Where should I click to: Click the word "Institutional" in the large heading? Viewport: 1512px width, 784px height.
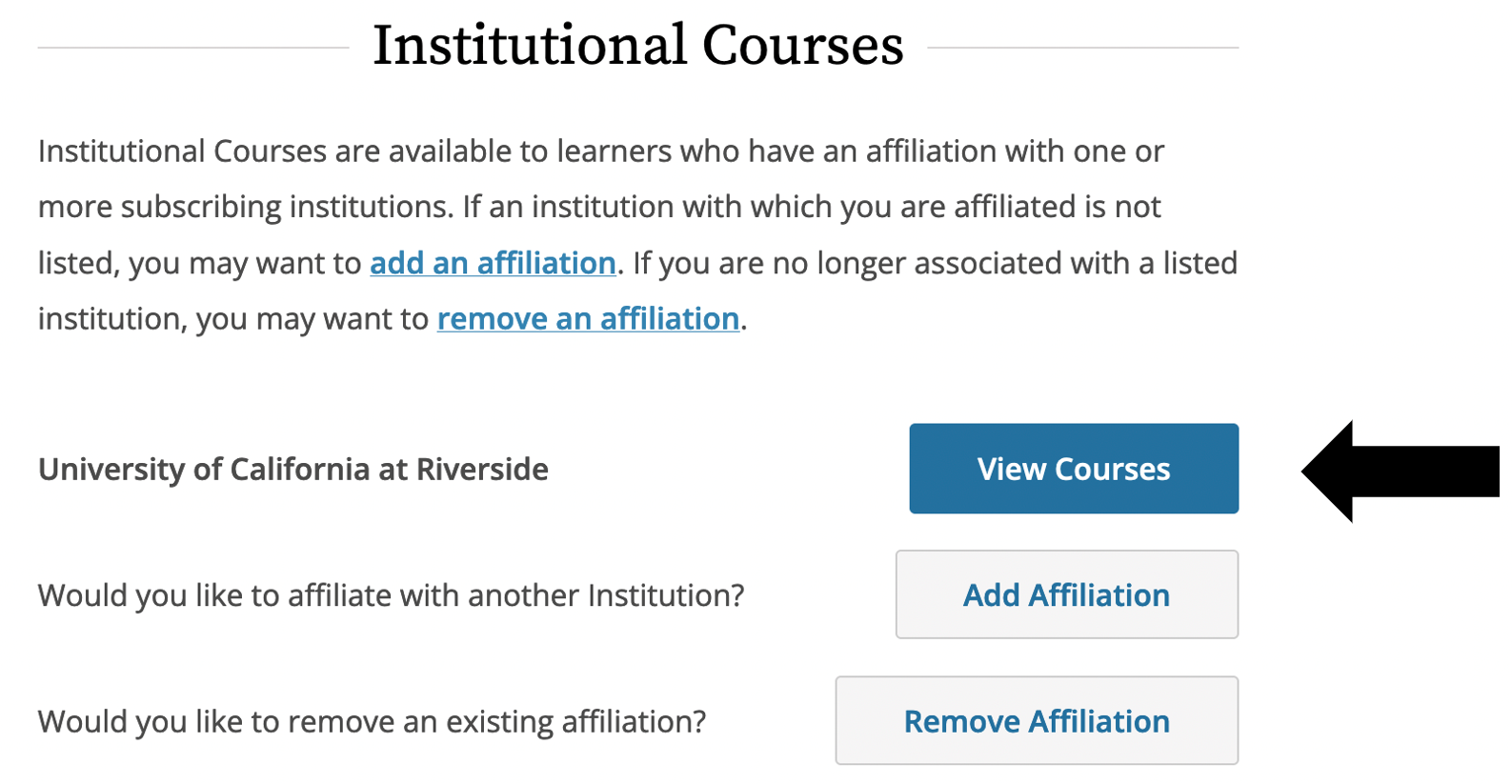coord(529,45)
